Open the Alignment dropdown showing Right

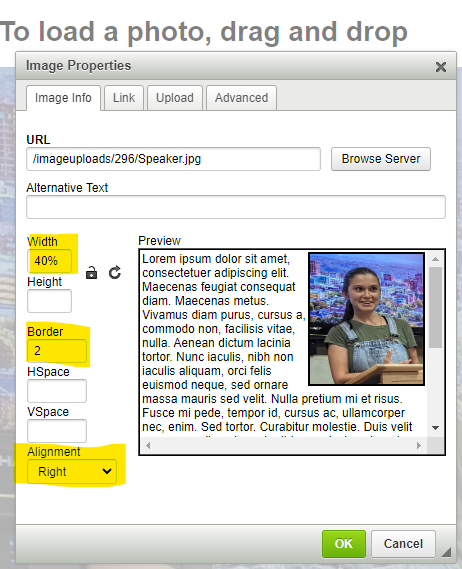pyautogui.click(x=72, y=471)
